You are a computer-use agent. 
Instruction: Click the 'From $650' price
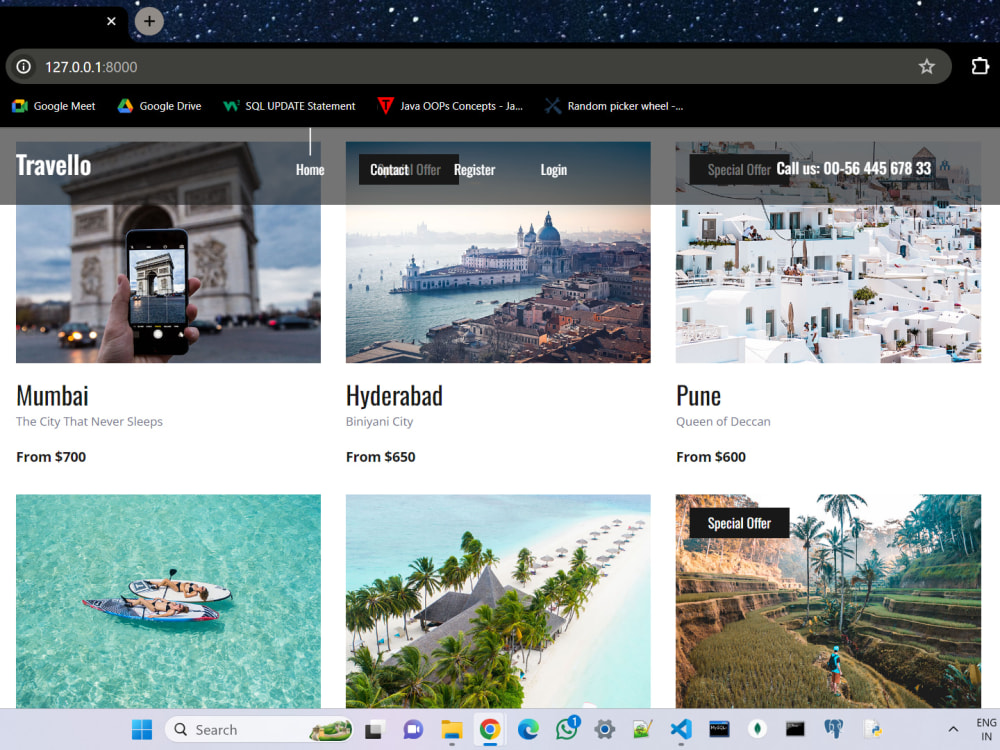click(x=381, y=457)
